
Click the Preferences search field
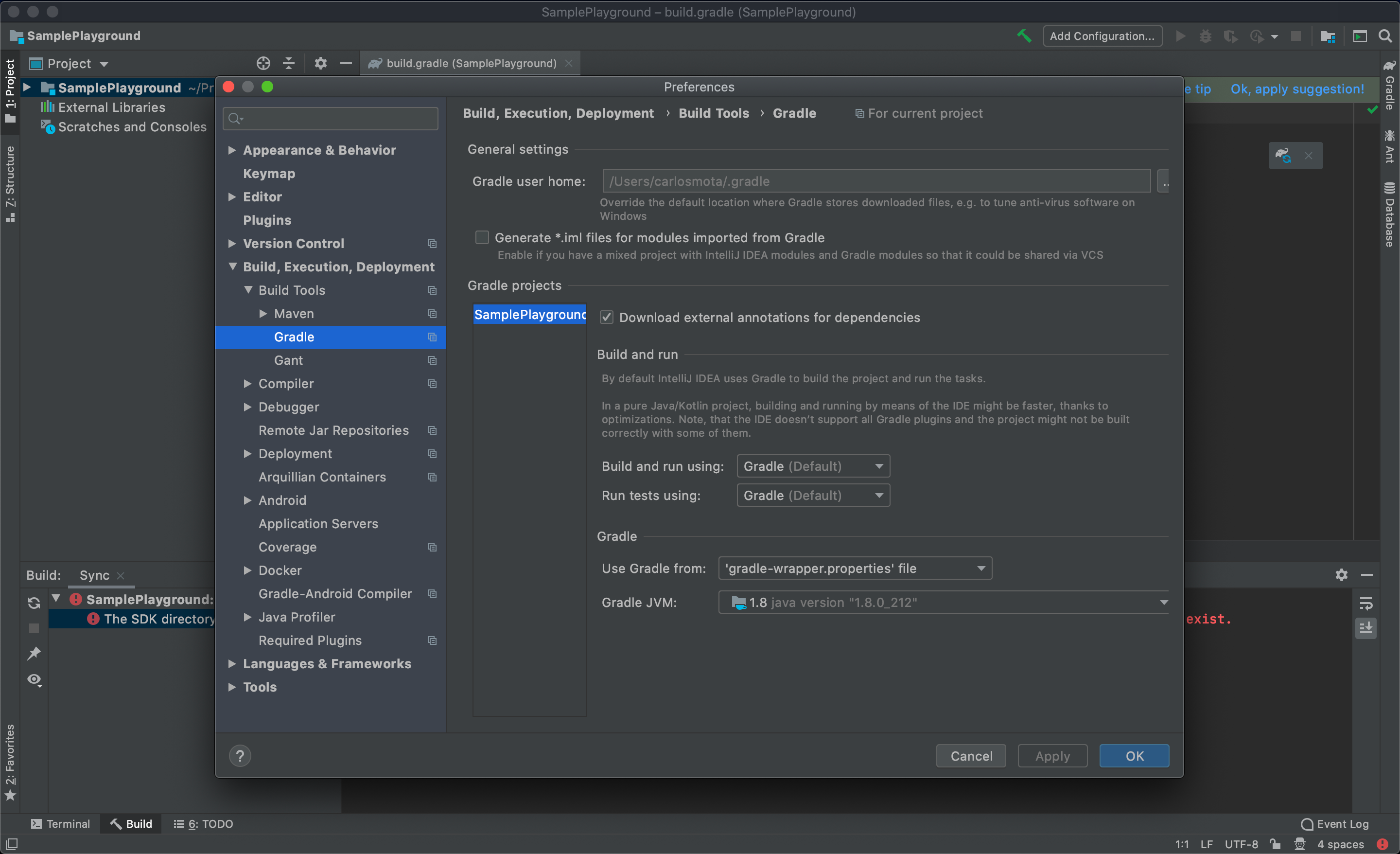pos(335,118)
